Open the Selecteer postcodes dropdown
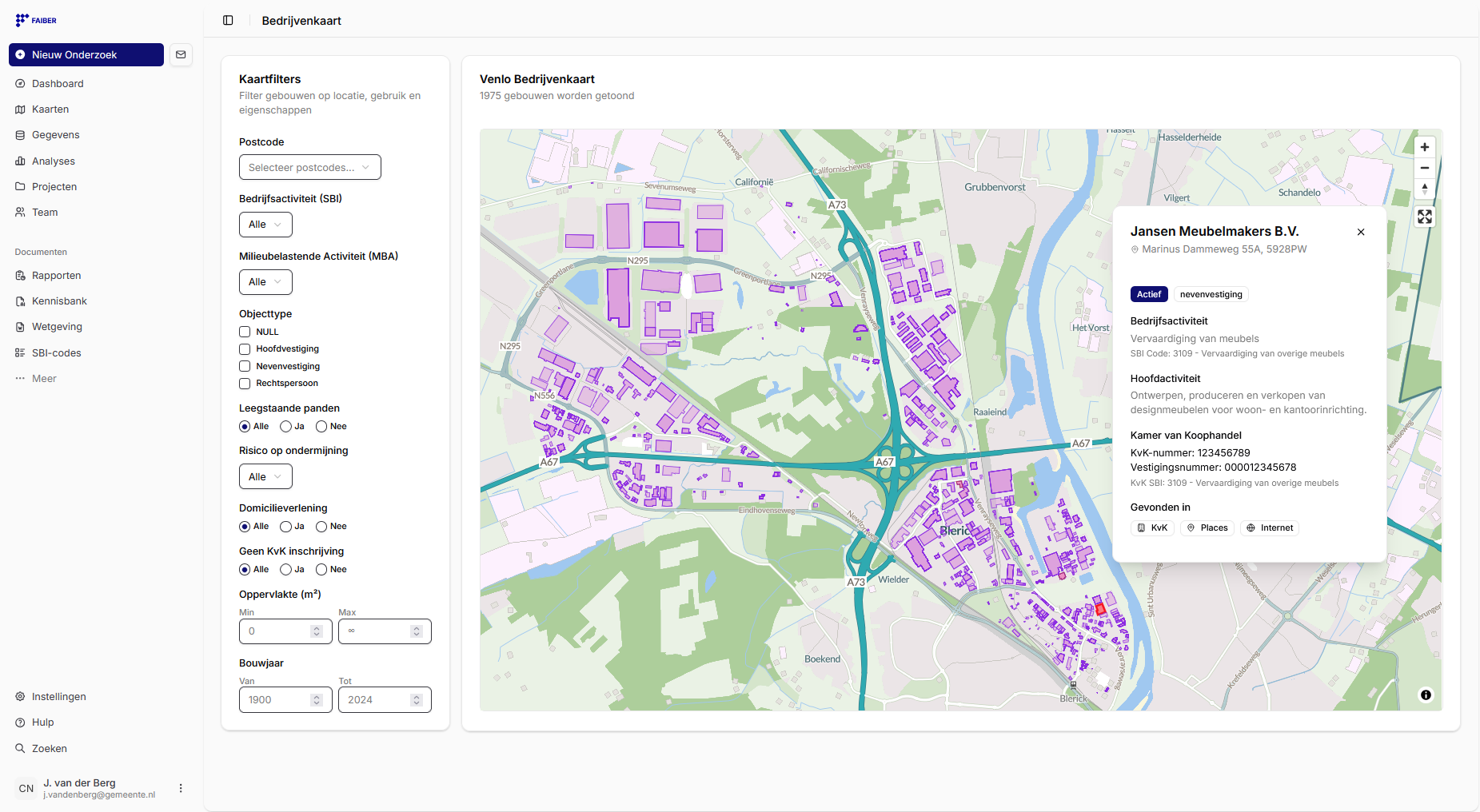Screen dimensions: 1480x812 point(309,167)
